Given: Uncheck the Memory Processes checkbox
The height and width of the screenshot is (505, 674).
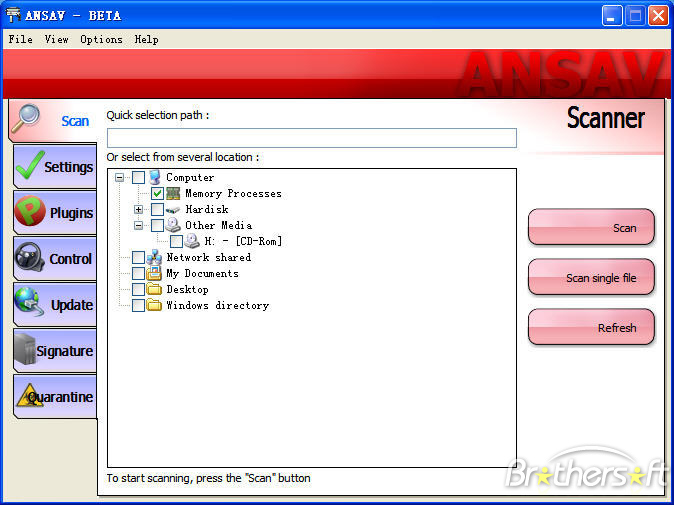Looking at the screenshot, I should pyautogui.click(x=157, y=193).
